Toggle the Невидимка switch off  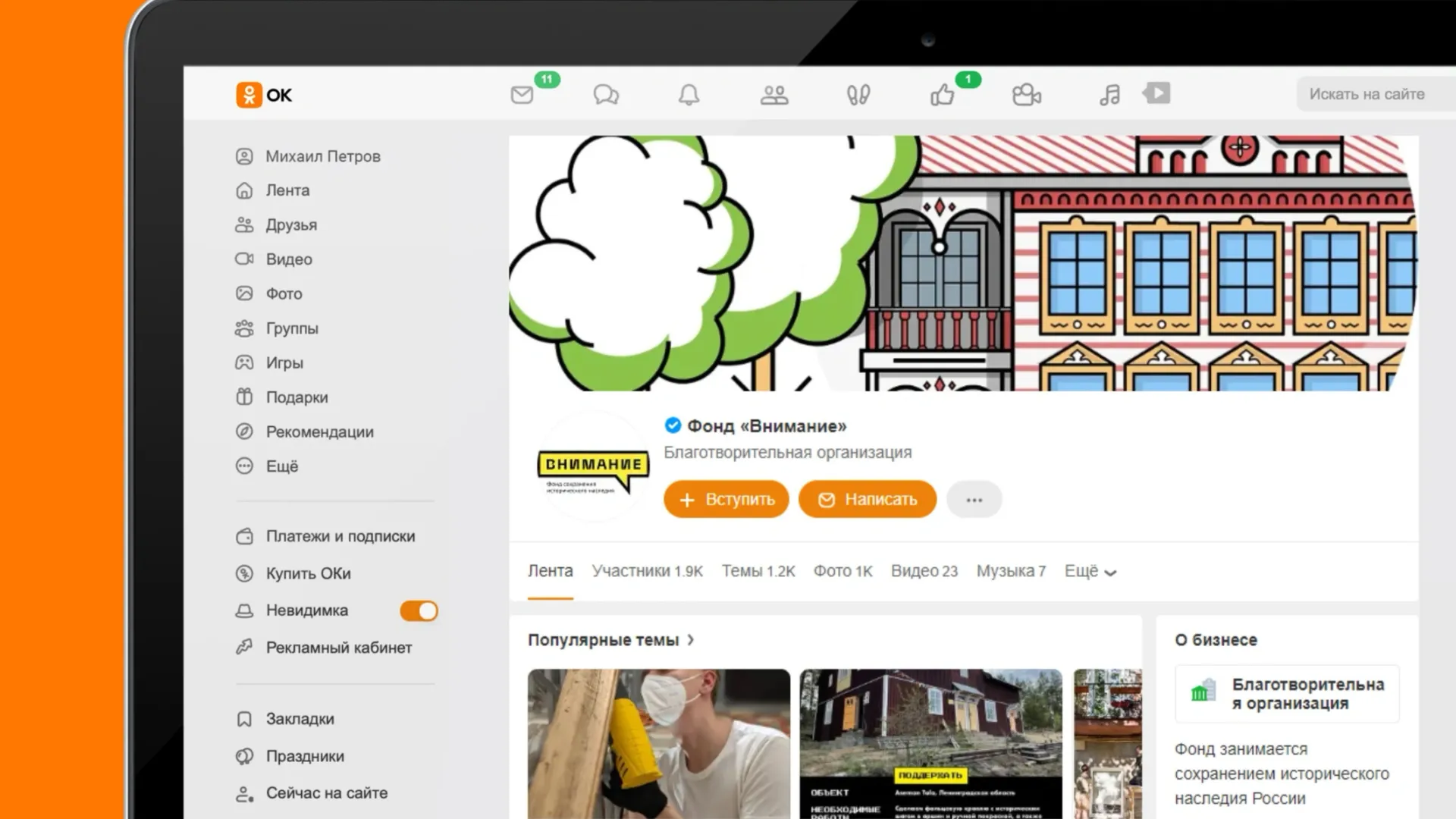tap(419, 611)
